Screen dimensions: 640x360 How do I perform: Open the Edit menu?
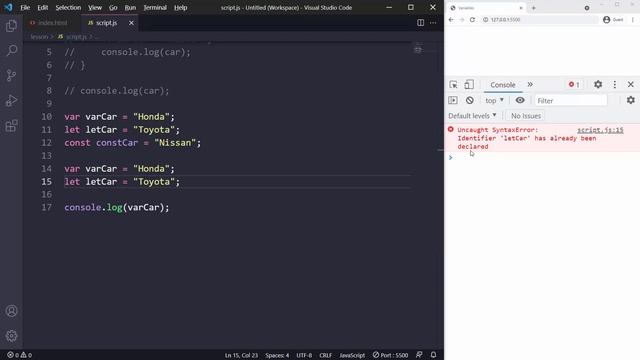coord(42,7)
